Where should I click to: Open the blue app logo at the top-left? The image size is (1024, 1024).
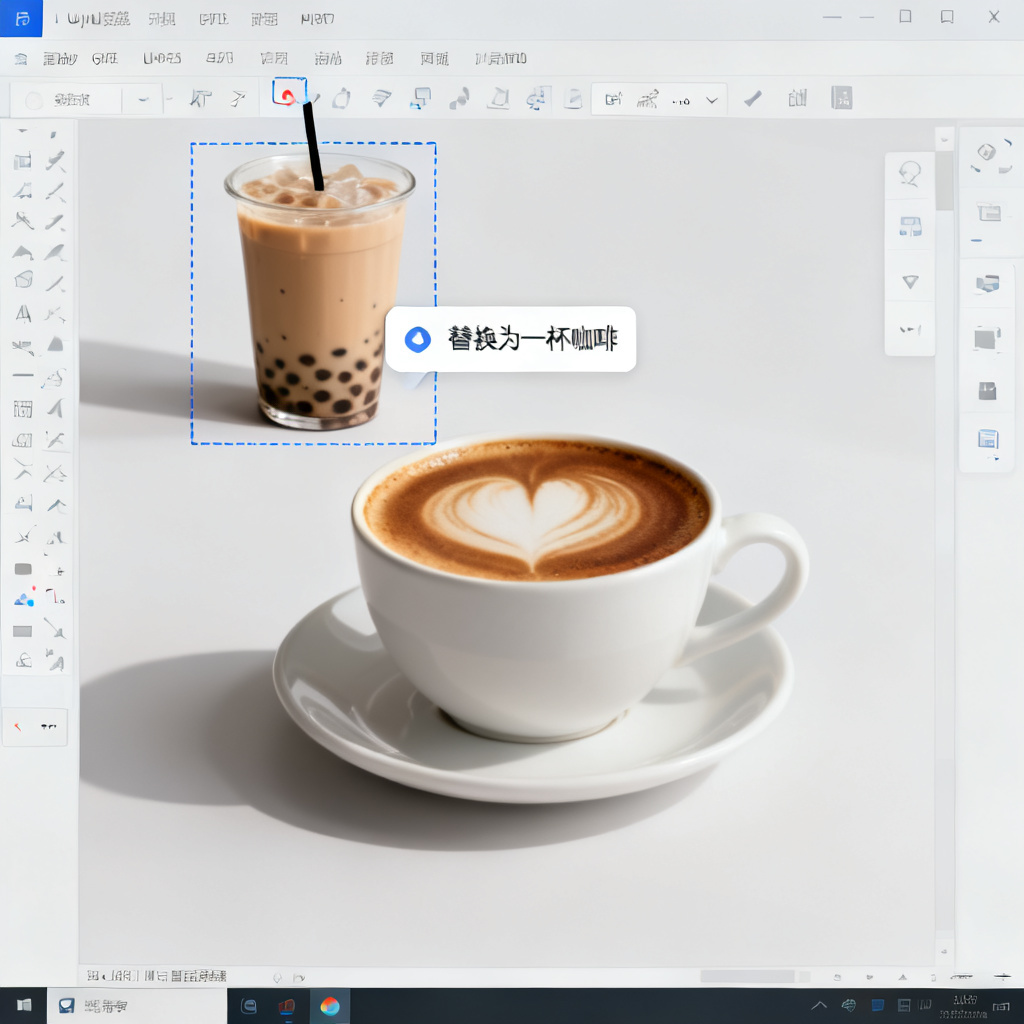pos(22,18)
